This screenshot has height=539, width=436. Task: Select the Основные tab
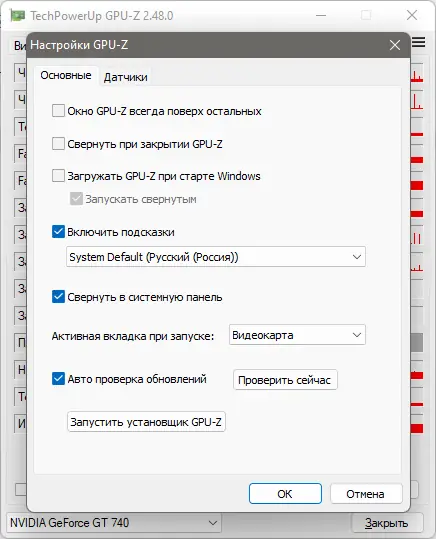click(x=66, y=75)
